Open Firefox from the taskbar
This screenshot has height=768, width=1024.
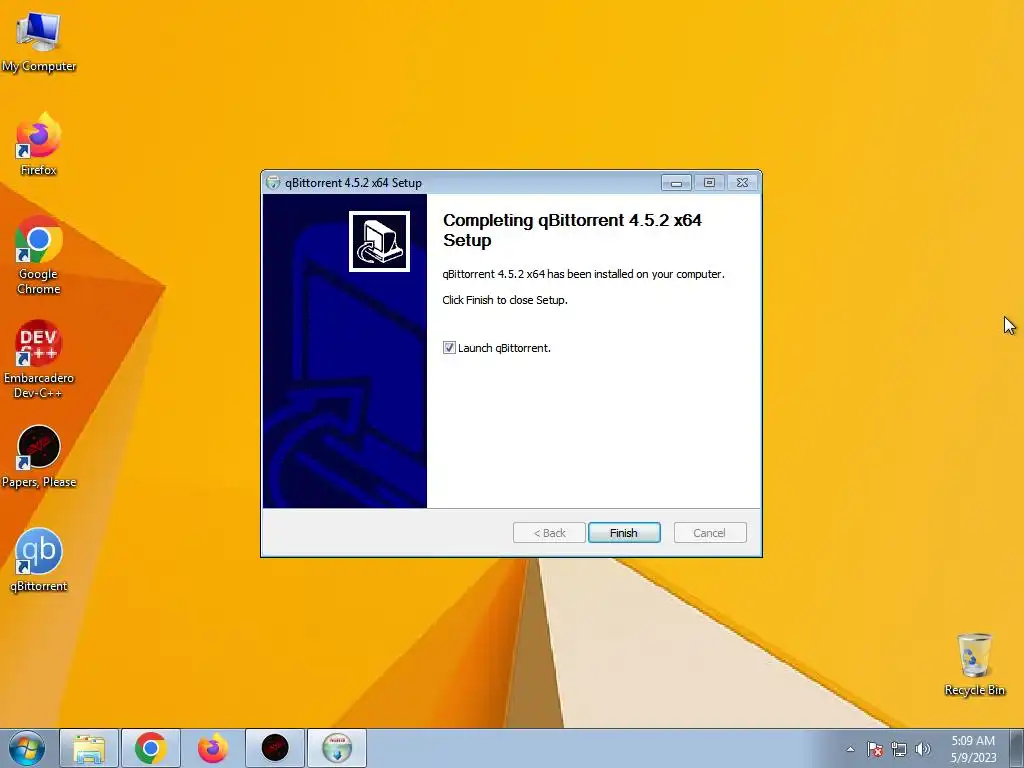tap(213, 748)
